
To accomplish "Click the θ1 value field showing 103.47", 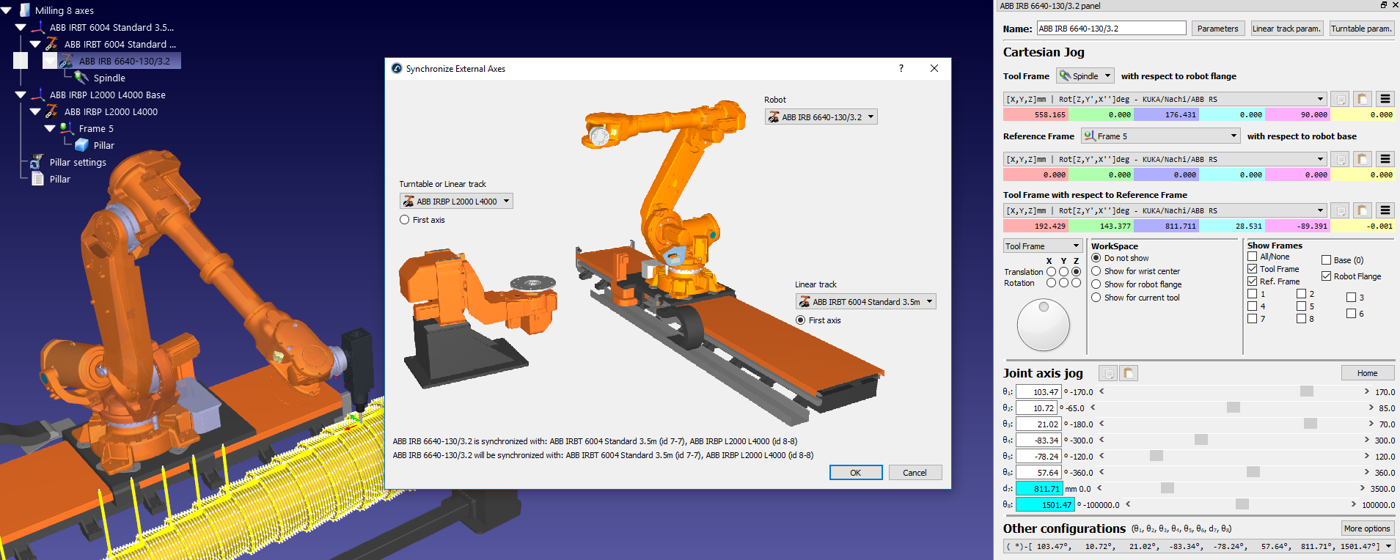I will [x=1038, y=392].
